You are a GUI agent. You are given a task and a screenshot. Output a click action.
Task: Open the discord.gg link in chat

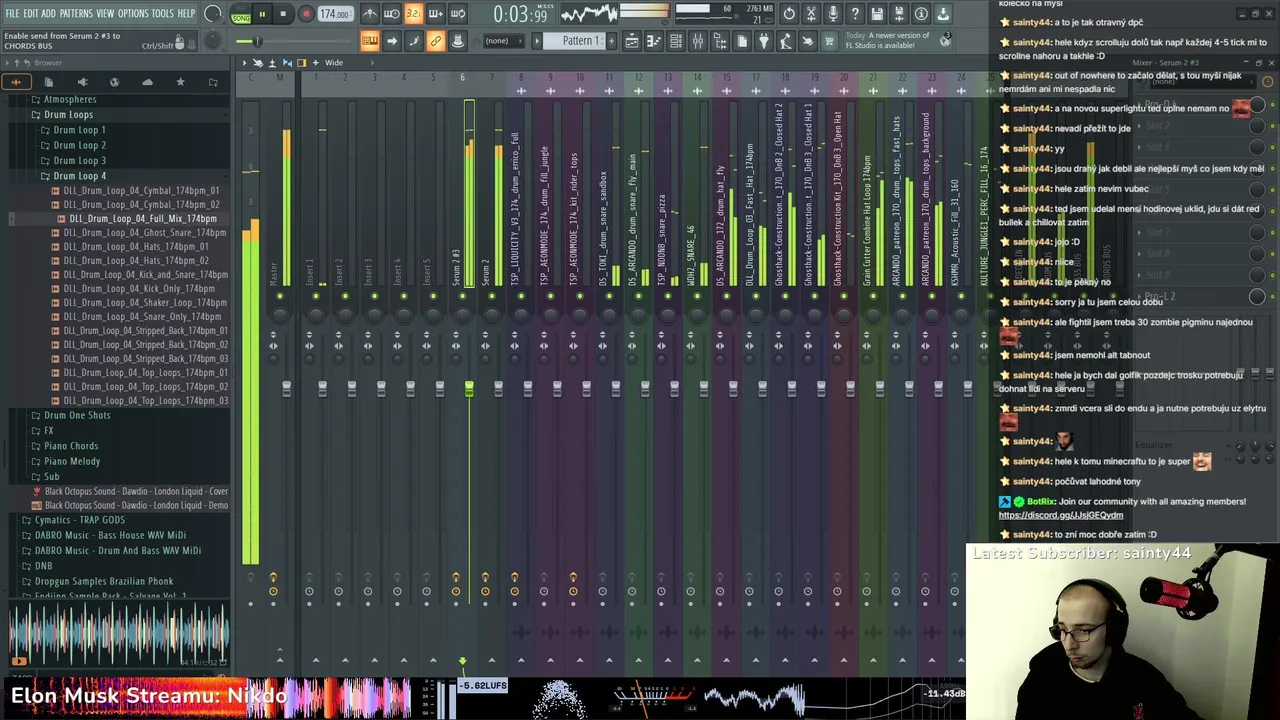[x=1060, y=515]
